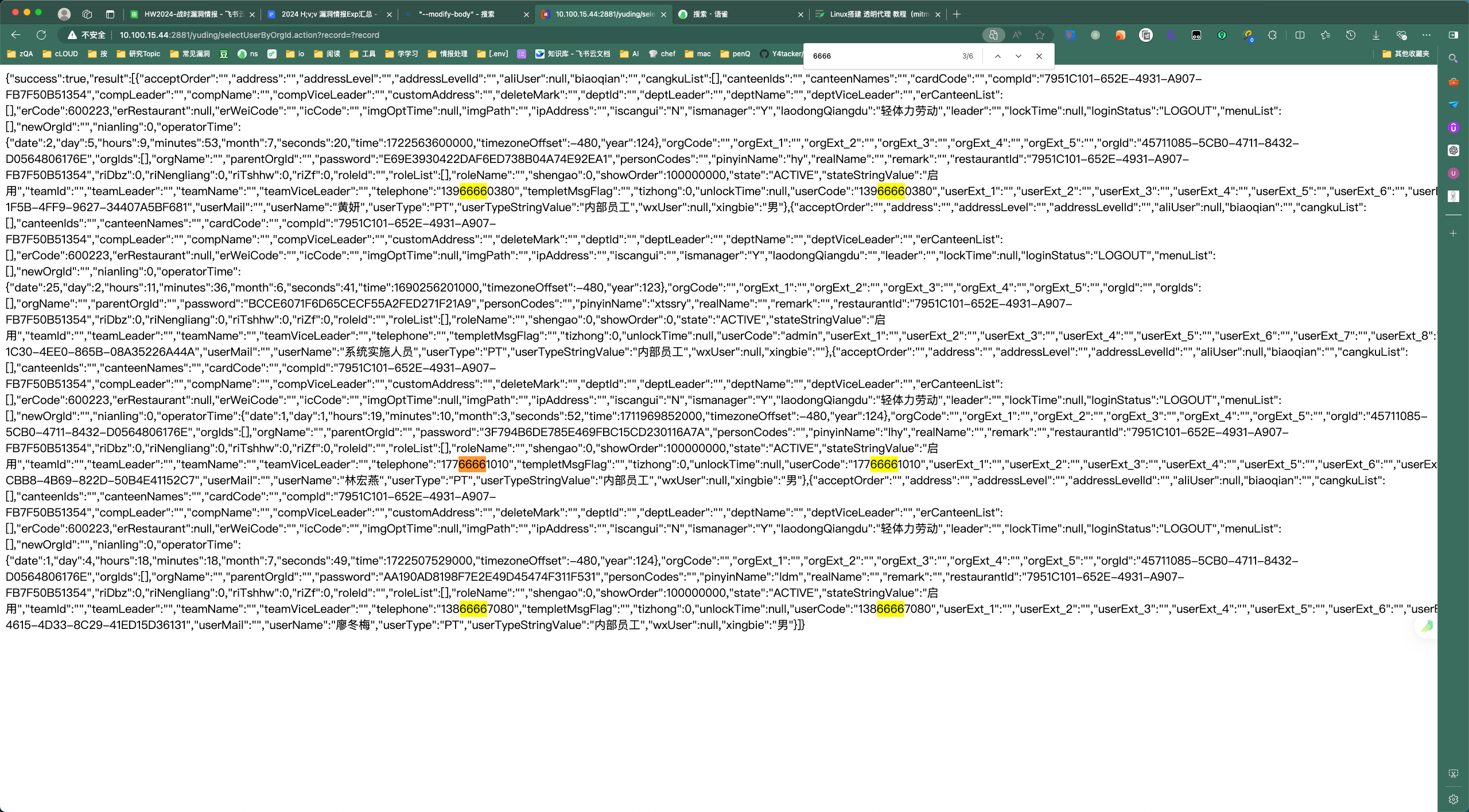Open the 情报处理 bookmarks folder

tap(448, 54)
